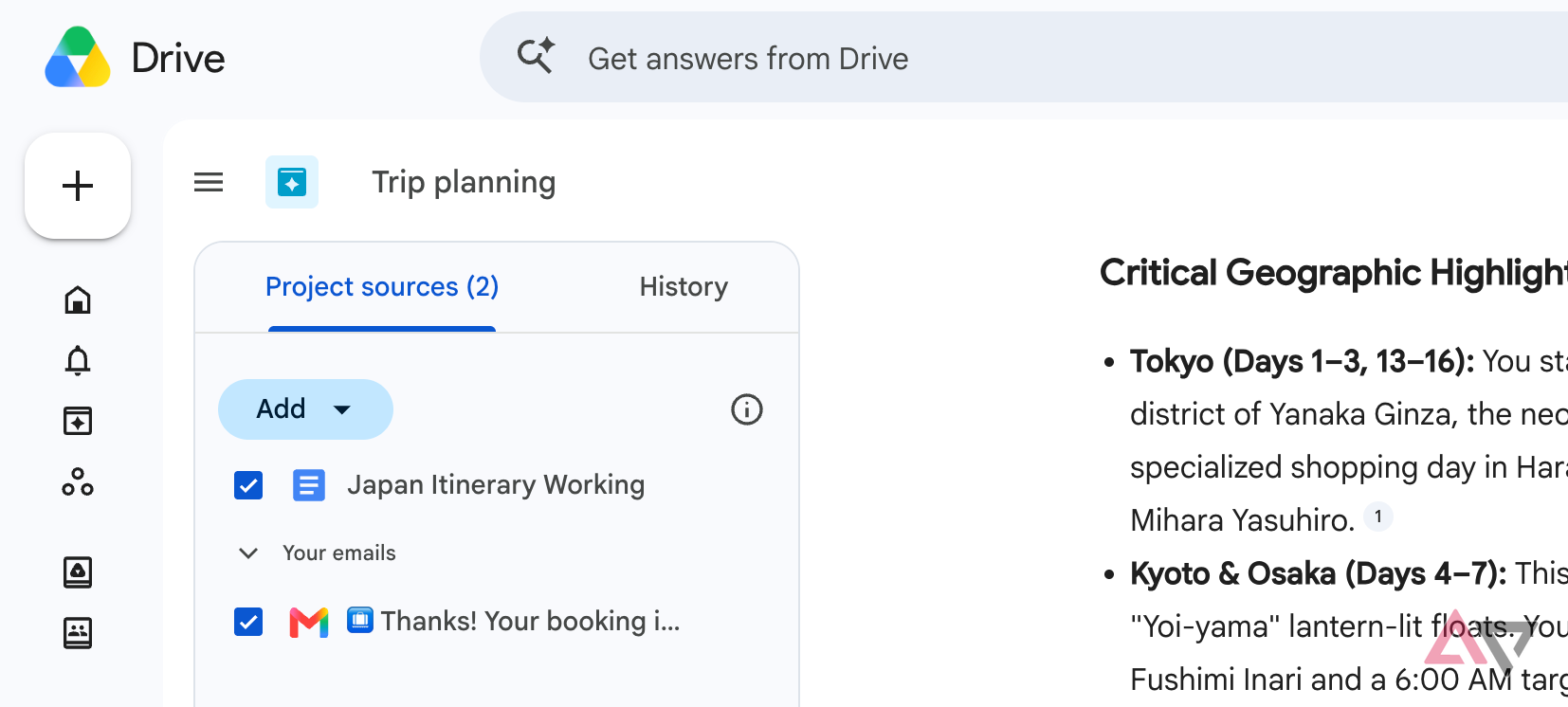
Task: Open the projects sparkle sidebar icon
Action: click(x=78, y=421)
